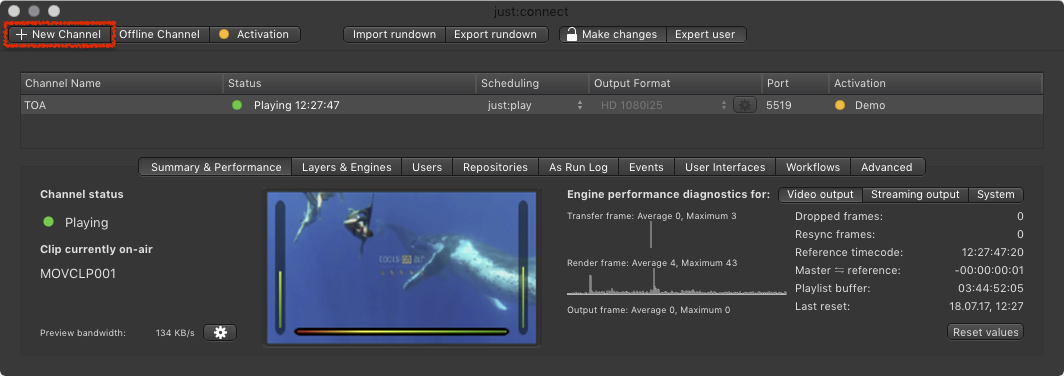This screenshot has width=1064, height=376.
Task: Click Reference timecode value 12:27:47:20
Action: point(992,252)
